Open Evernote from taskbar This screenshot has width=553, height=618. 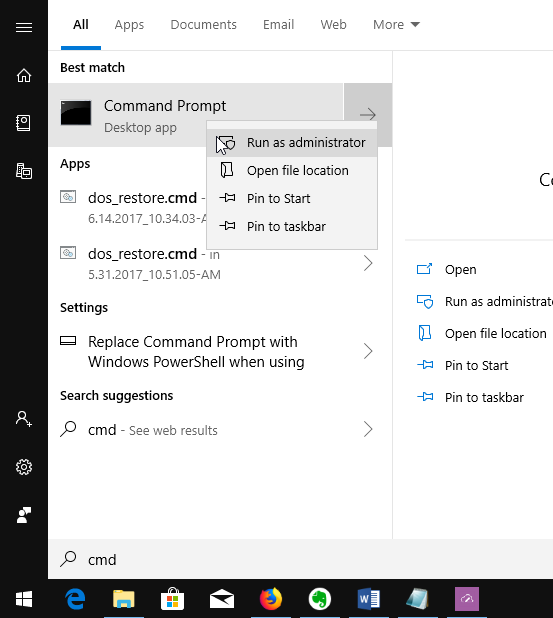(x=320, y=599)
